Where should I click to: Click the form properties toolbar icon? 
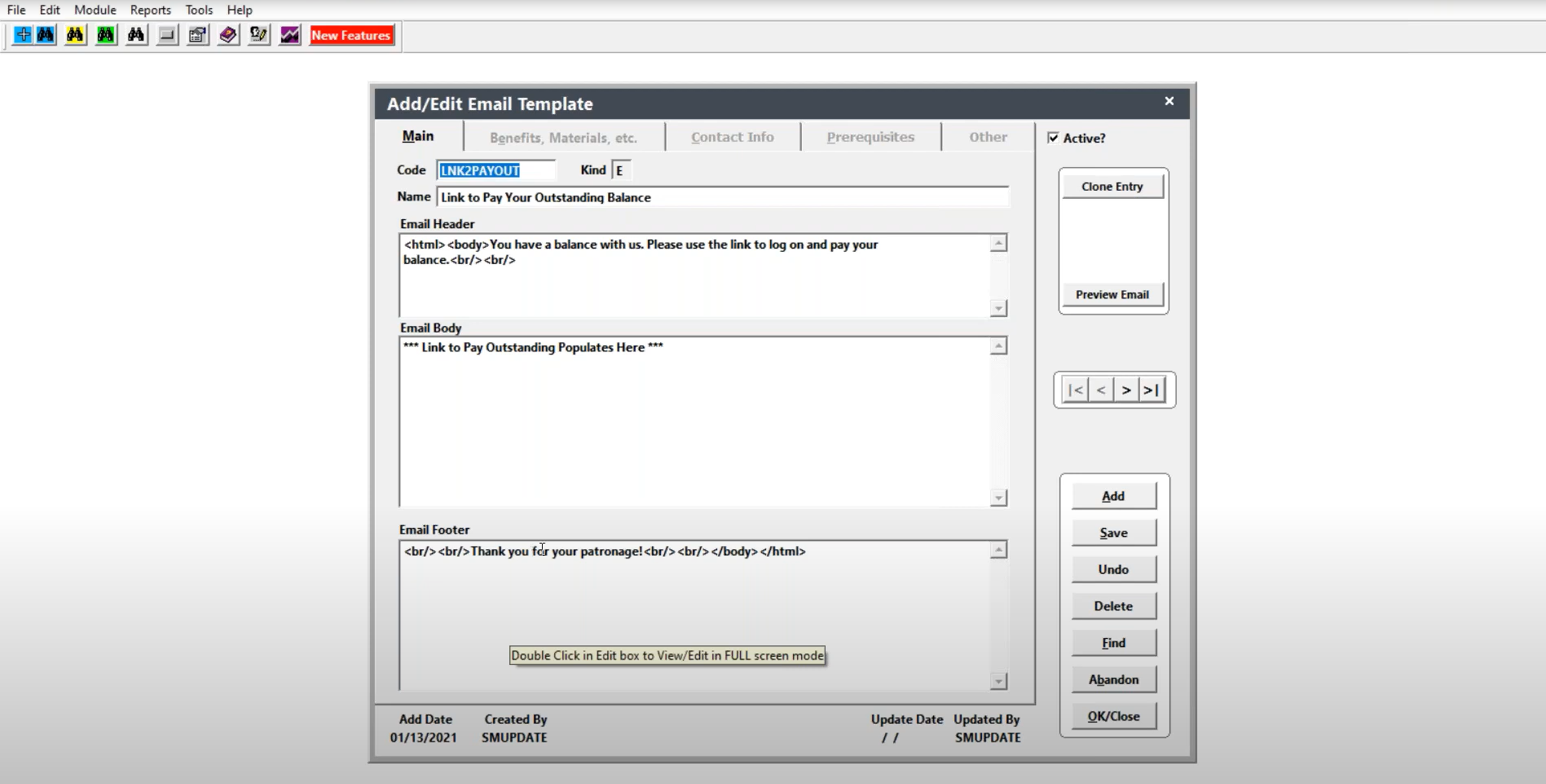(196, 35)
